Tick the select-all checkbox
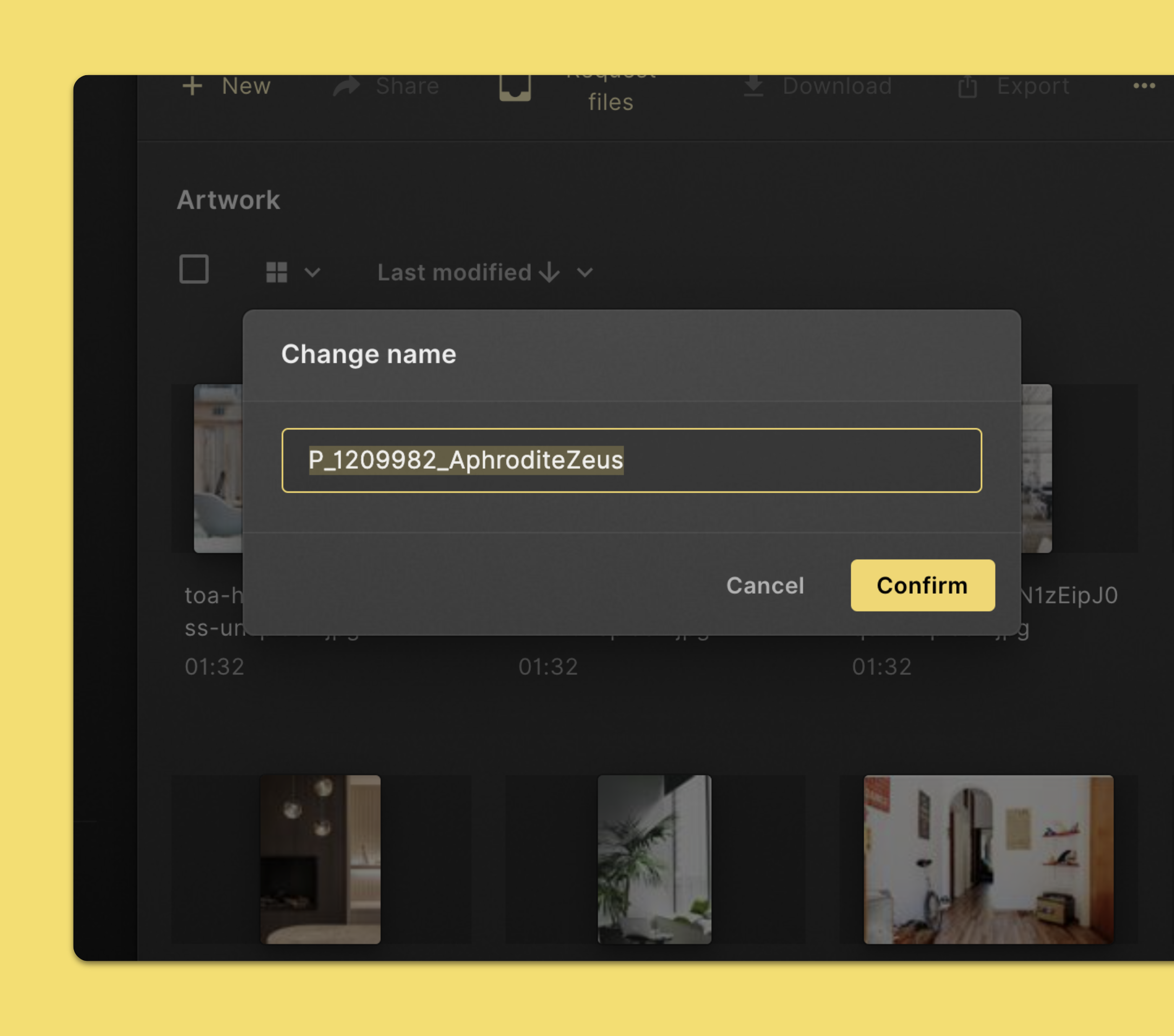1174x1036 pixels. click(x=194, y=269)
